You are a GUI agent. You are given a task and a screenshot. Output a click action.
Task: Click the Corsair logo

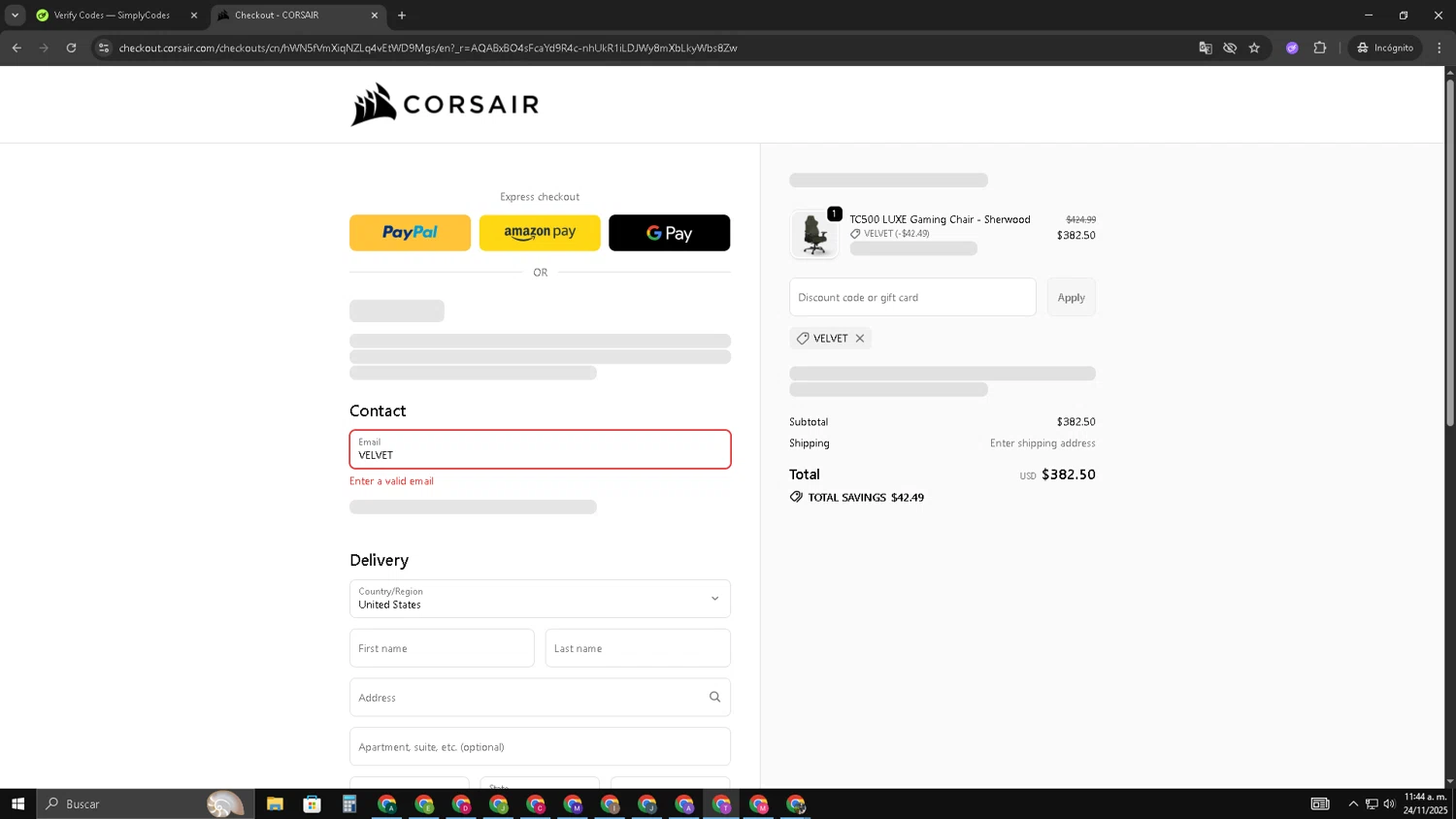(x=445, y=104)
